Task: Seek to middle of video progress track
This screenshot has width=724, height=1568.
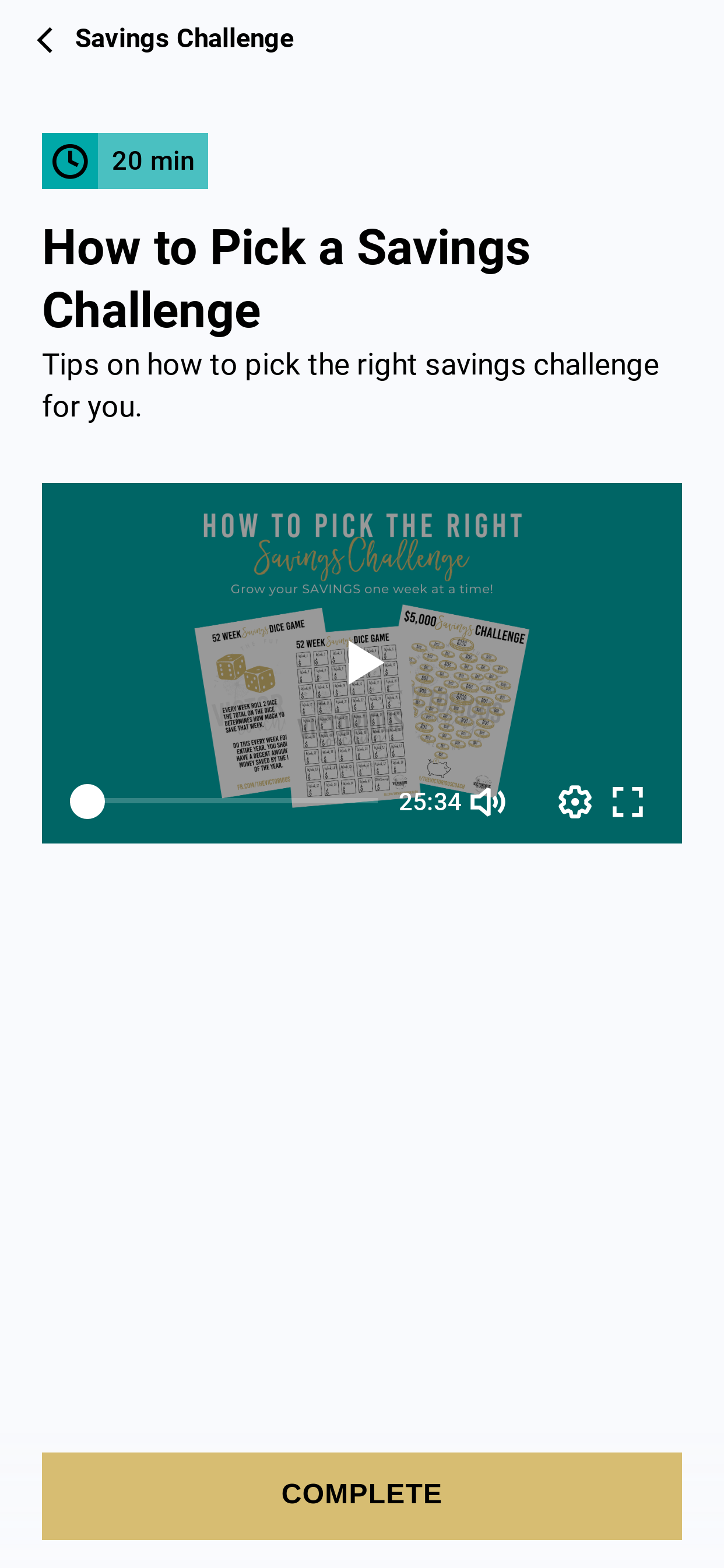Action: coord(233,801)
